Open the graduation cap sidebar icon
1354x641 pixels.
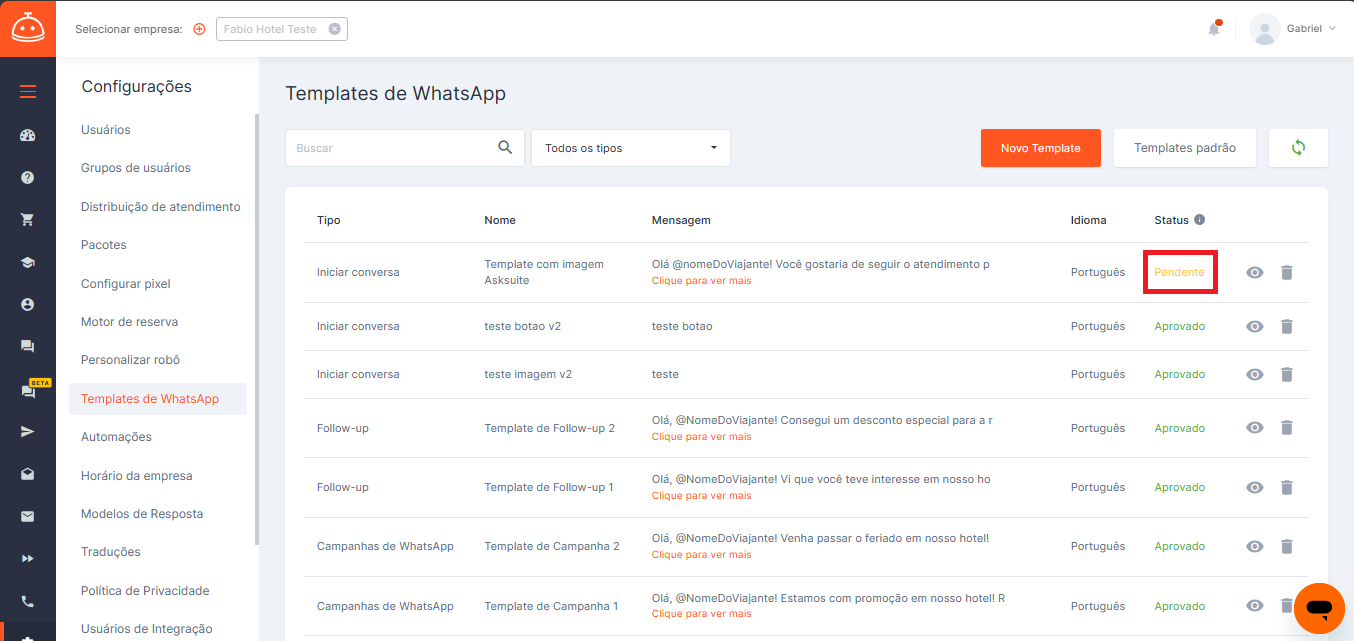click(28, 262)
